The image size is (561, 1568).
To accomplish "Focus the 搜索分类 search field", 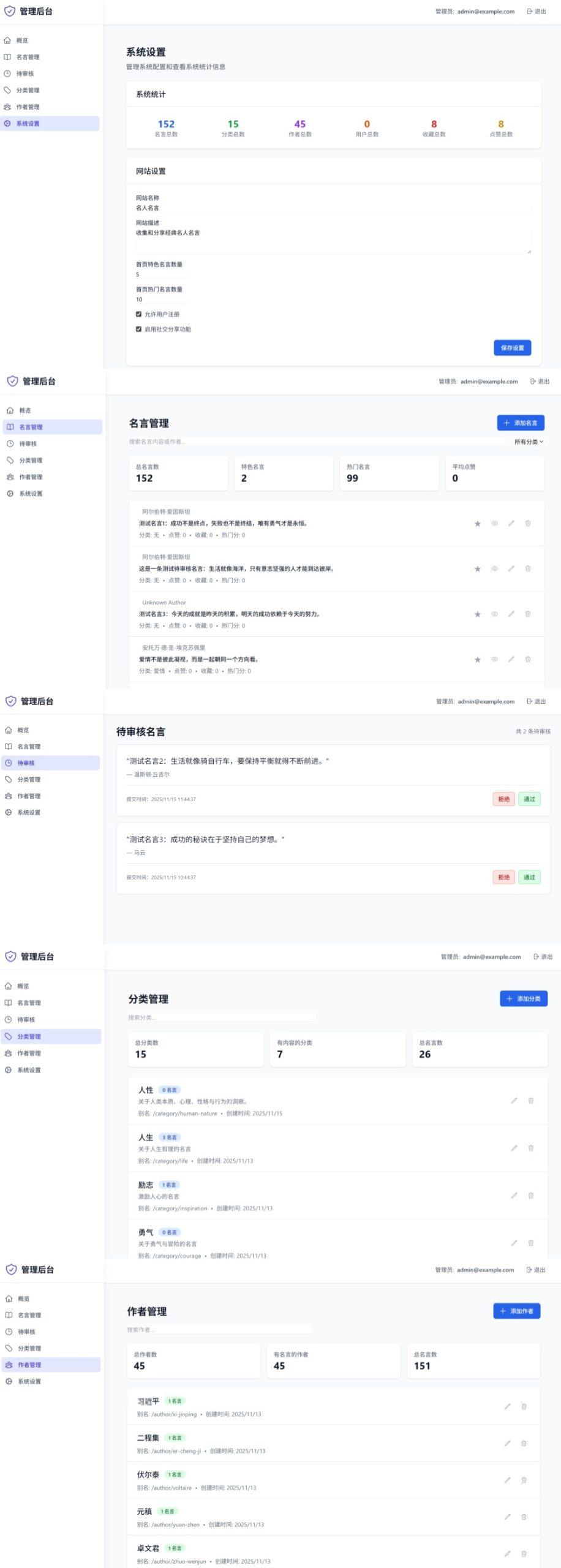I will coord(222,1017).
